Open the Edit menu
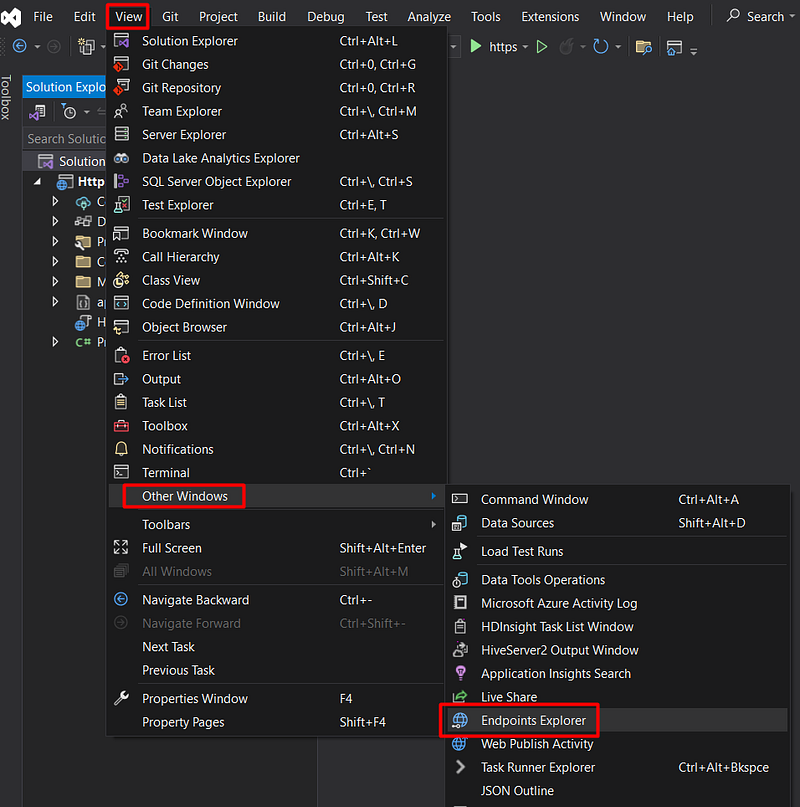The image size is (800, 807). 84,16
